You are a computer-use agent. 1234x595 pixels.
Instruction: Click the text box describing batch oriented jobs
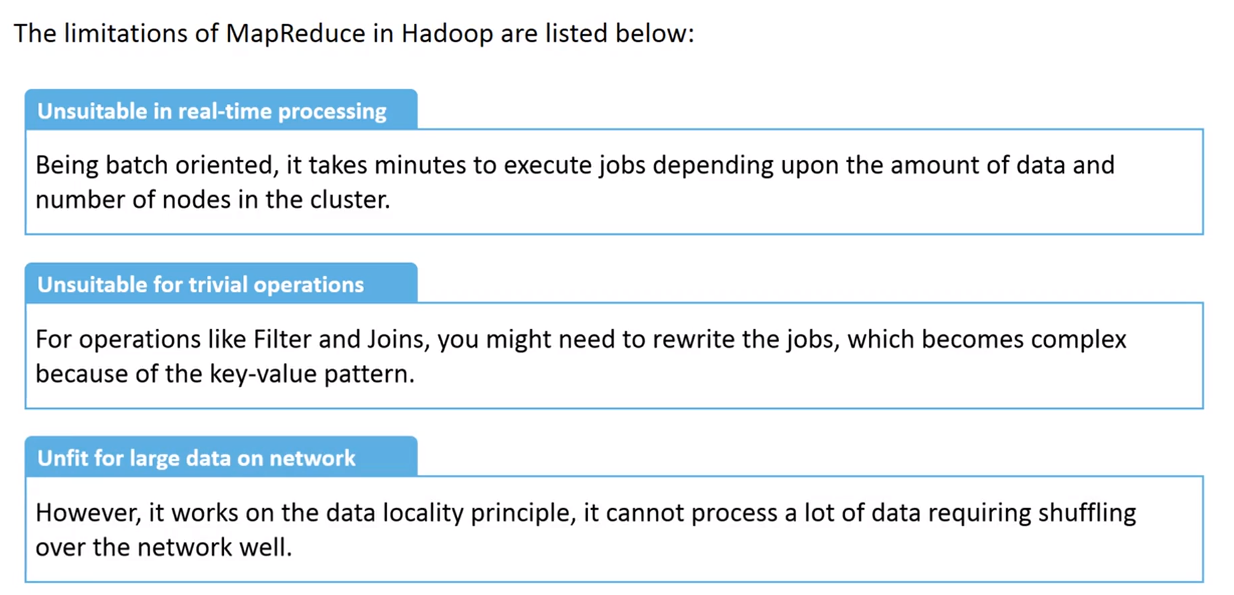click(614, 181)
